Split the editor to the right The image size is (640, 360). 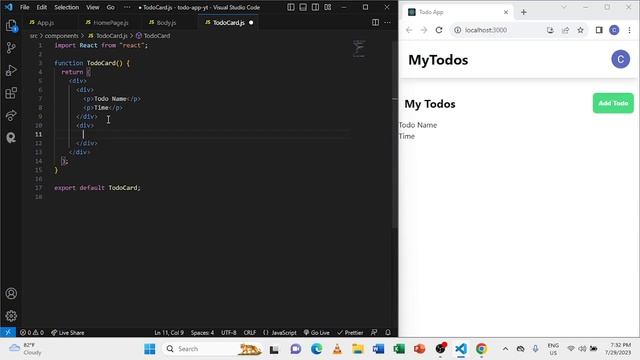(x=375, y=22)
